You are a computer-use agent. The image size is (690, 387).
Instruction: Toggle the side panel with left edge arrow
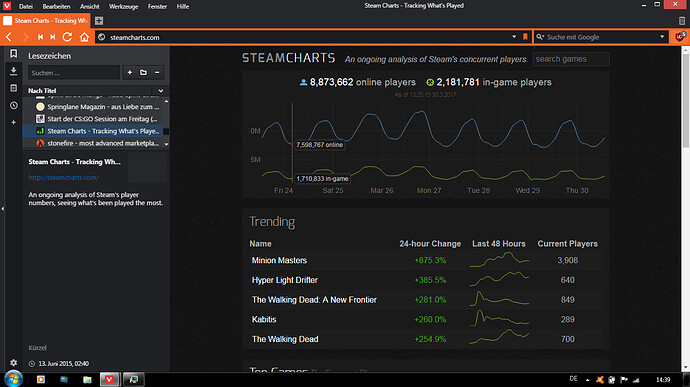(3, 208)
